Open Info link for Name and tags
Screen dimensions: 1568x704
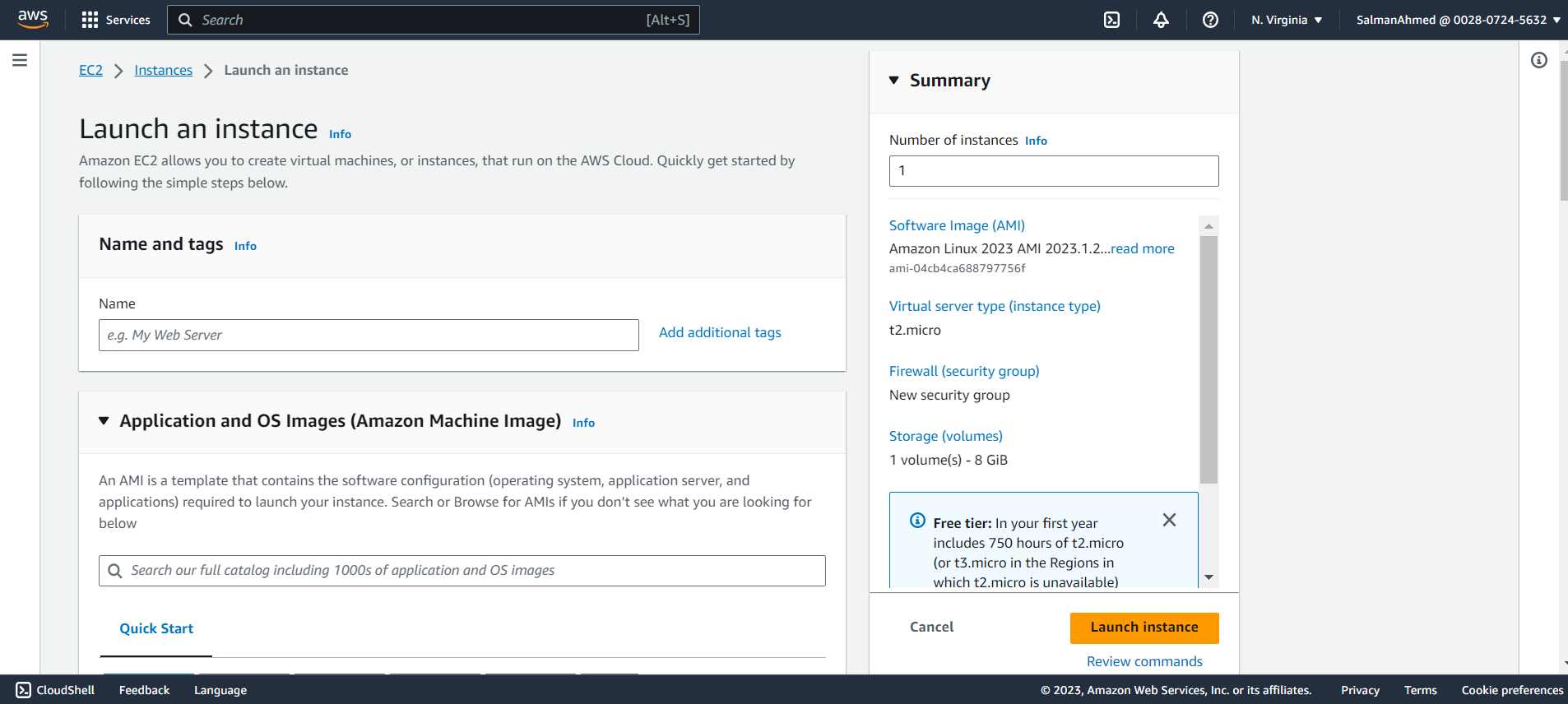point(245,246)
